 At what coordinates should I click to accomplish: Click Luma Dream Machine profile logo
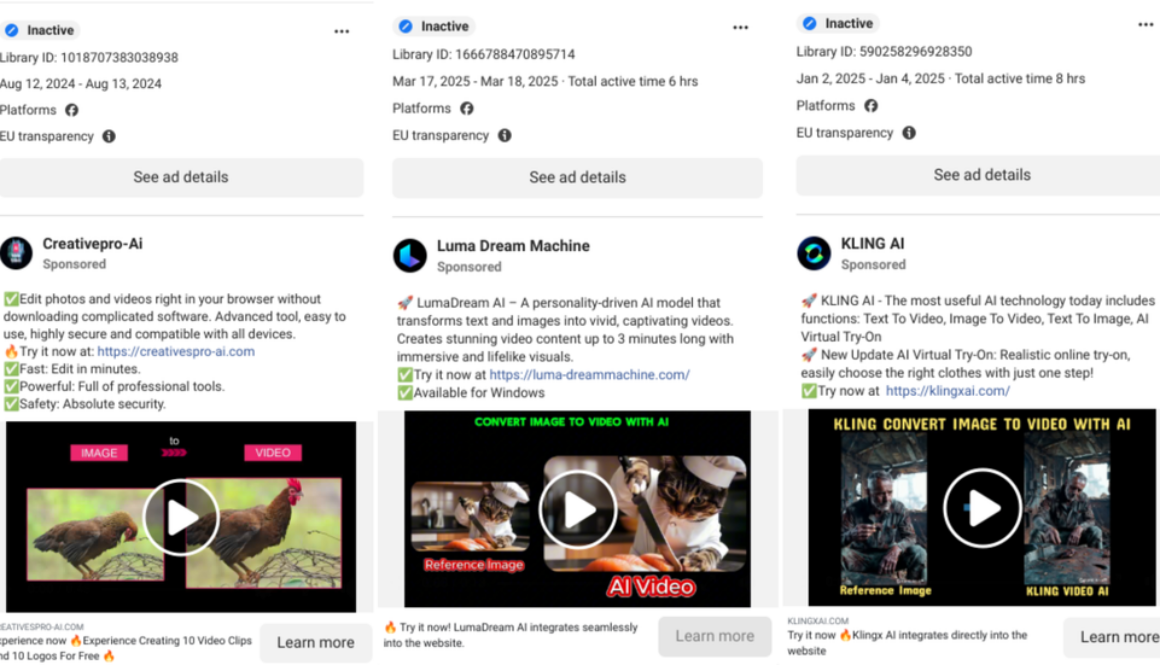coord(410,255)
